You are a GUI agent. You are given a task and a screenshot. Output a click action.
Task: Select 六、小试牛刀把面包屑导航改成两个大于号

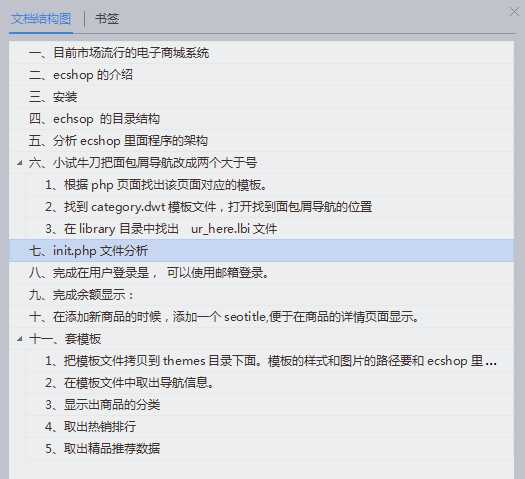coord(143,163)
